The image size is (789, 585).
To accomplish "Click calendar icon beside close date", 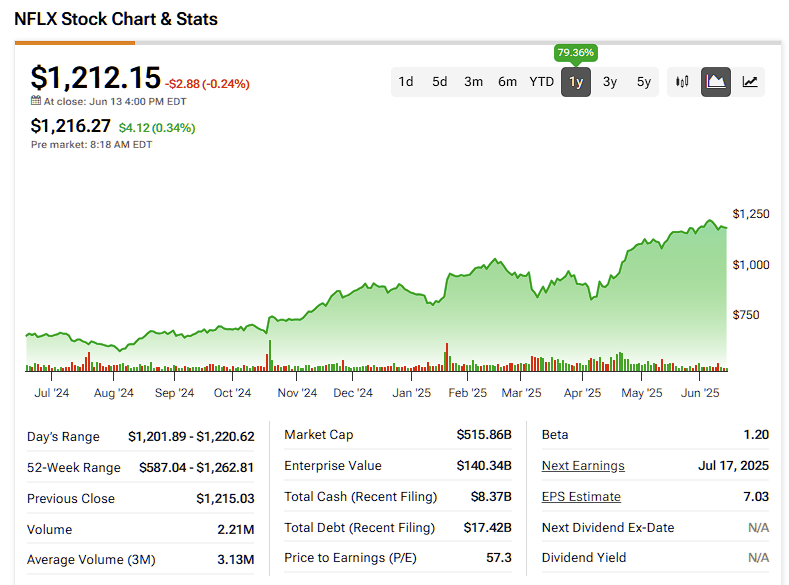I will (x=36, y=101).
